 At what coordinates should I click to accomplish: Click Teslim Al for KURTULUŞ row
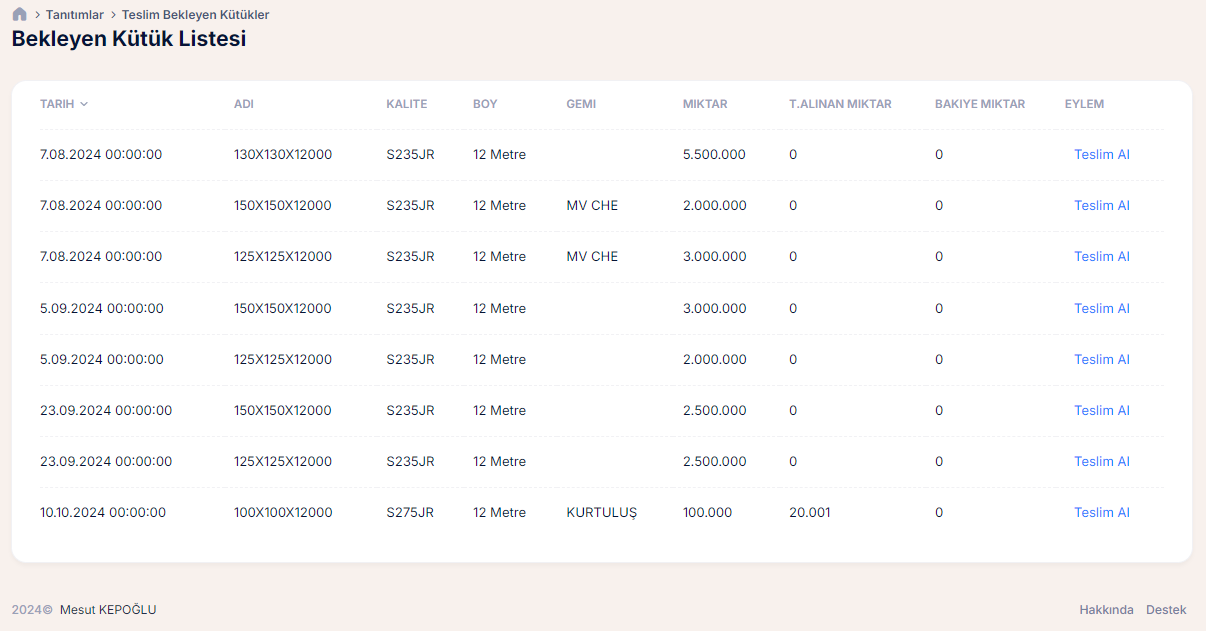[1101, 512]
